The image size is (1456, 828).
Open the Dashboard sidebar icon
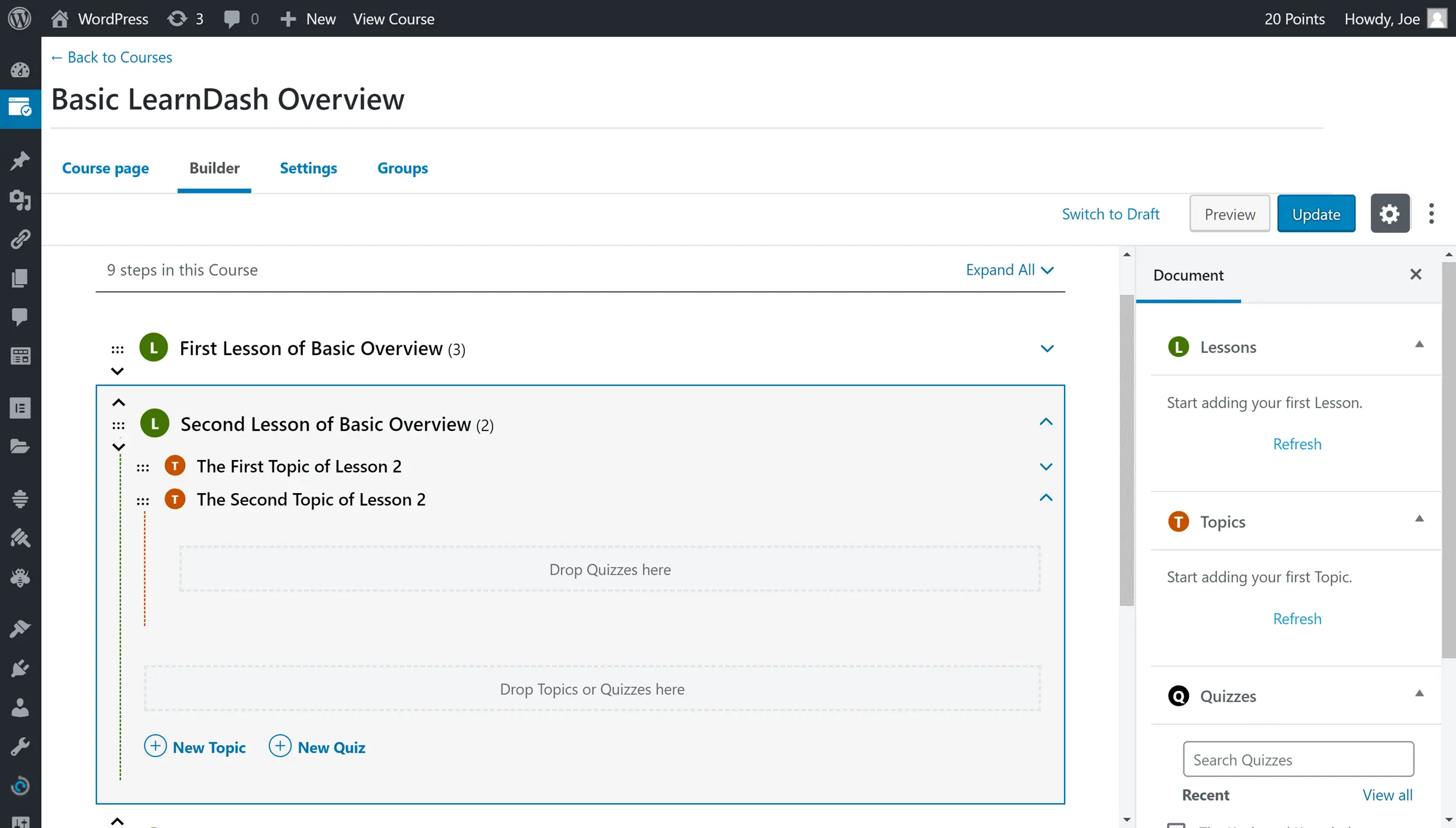[x=20, y=70]
